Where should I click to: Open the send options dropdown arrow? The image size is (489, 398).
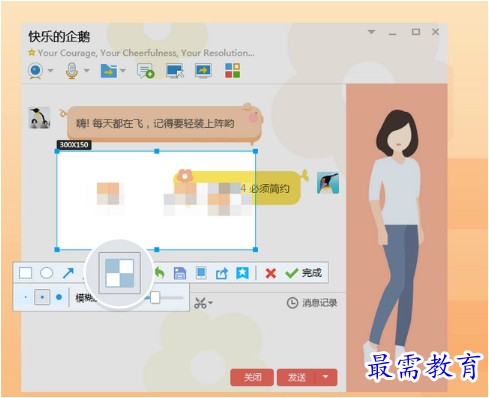326,377
